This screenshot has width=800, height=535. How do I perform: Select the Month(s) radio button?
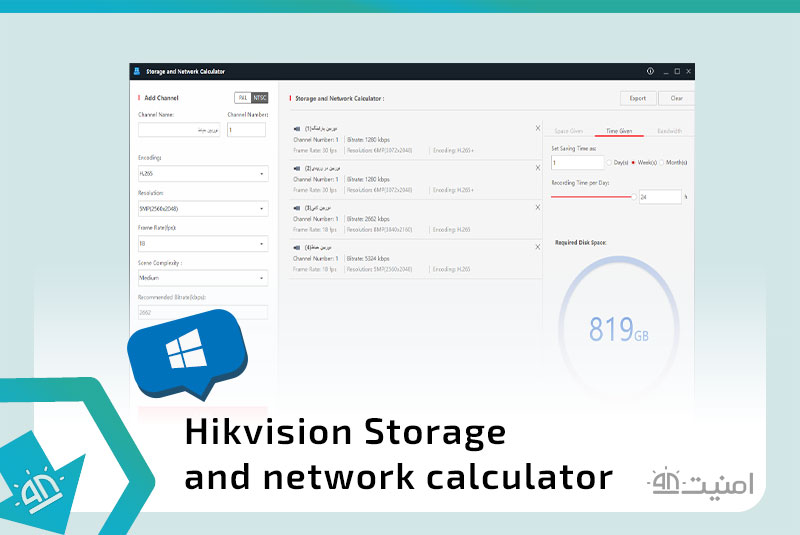[662, 163]
